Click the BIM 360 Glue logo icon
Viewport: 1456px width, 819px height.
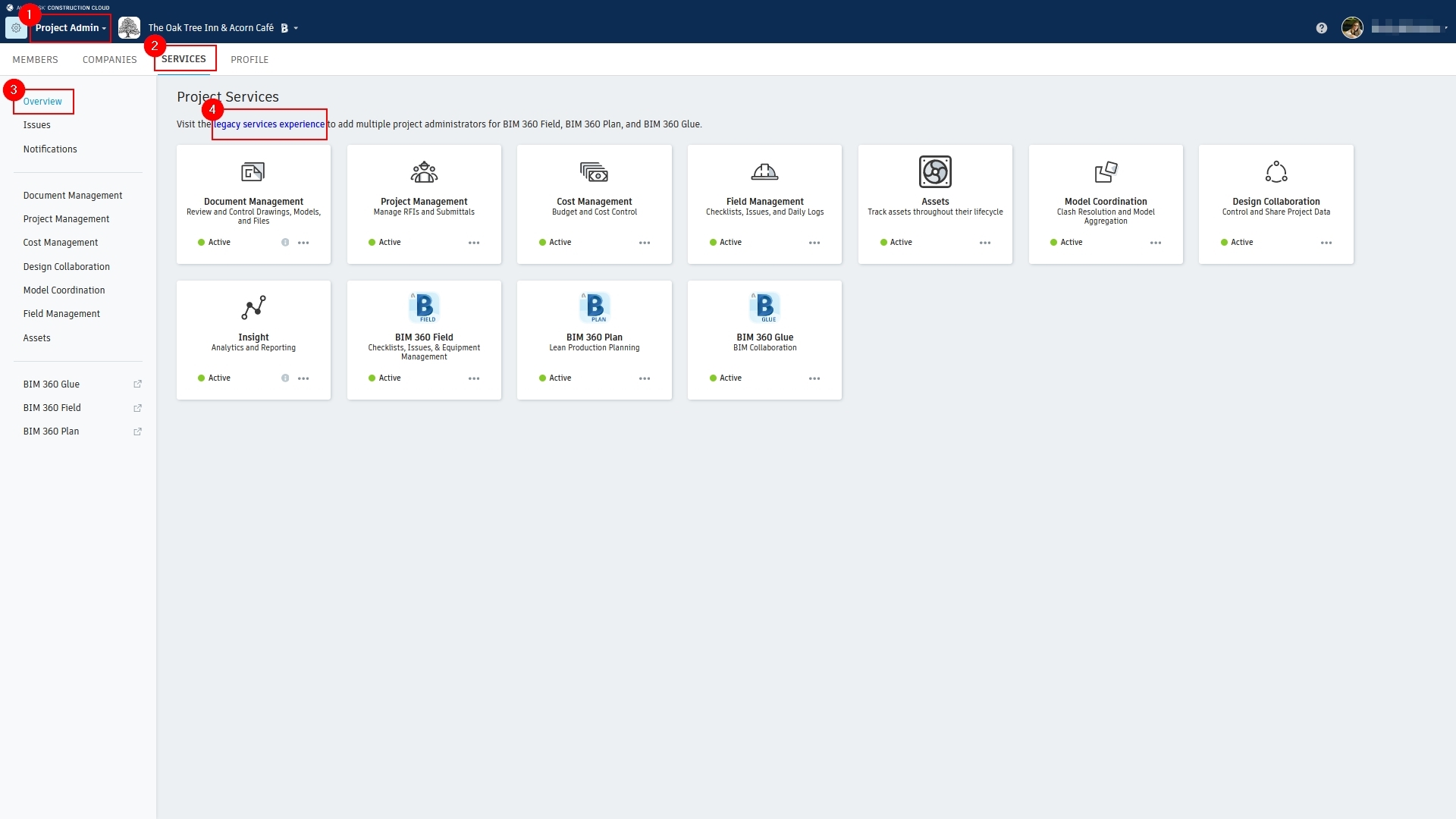[764, 307]
